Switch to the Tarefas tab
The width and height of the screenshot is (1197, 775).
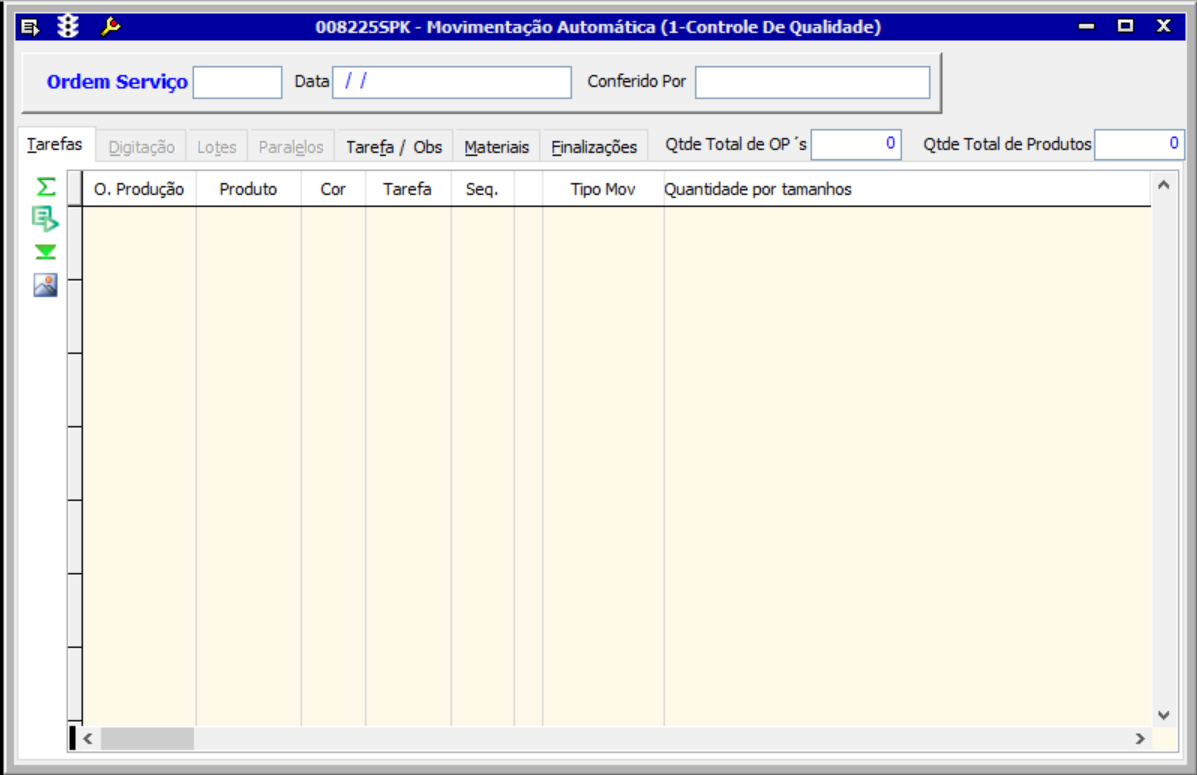55,144
